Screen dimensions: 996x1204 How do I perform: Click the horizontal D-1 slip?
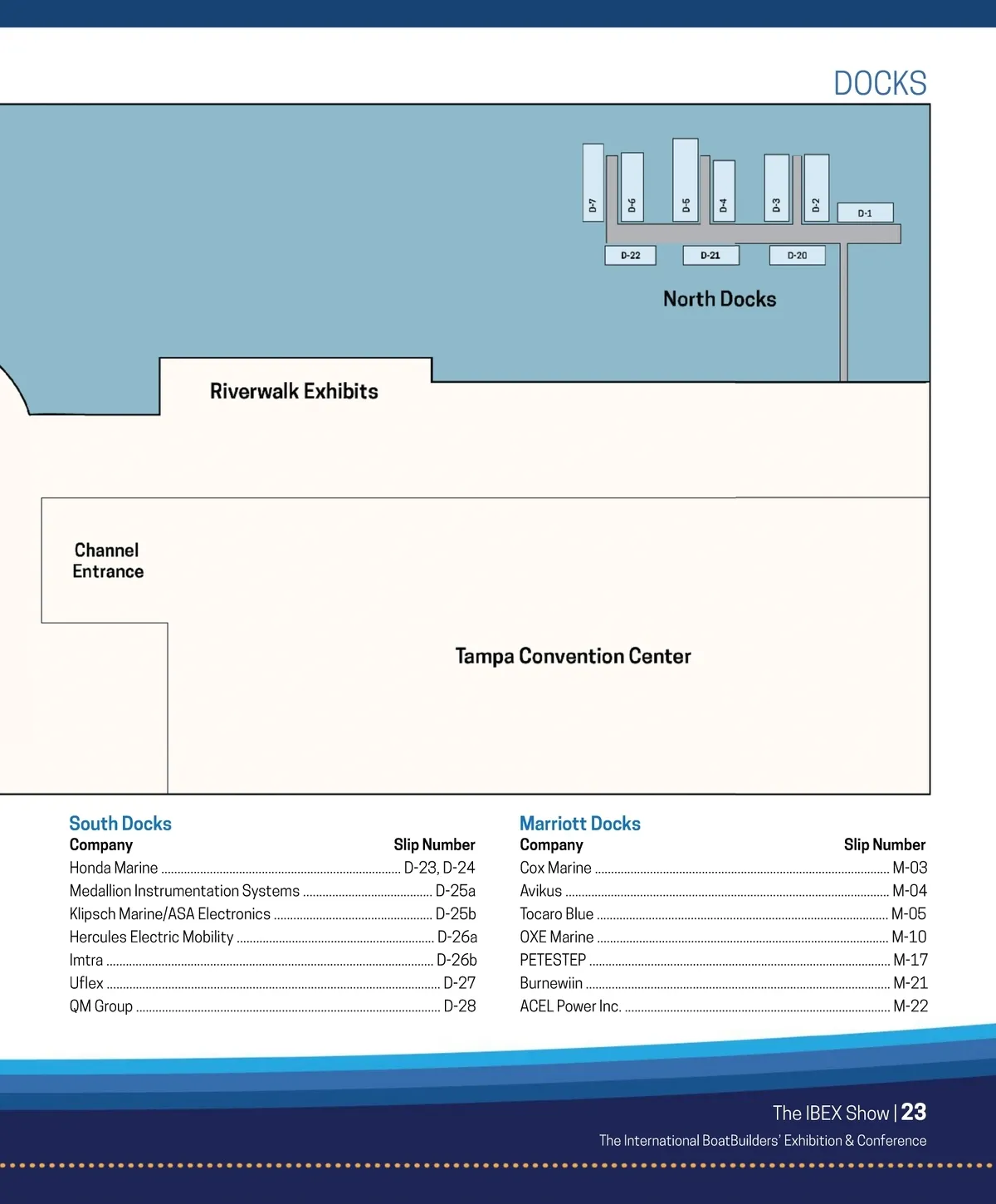(865, 213)
